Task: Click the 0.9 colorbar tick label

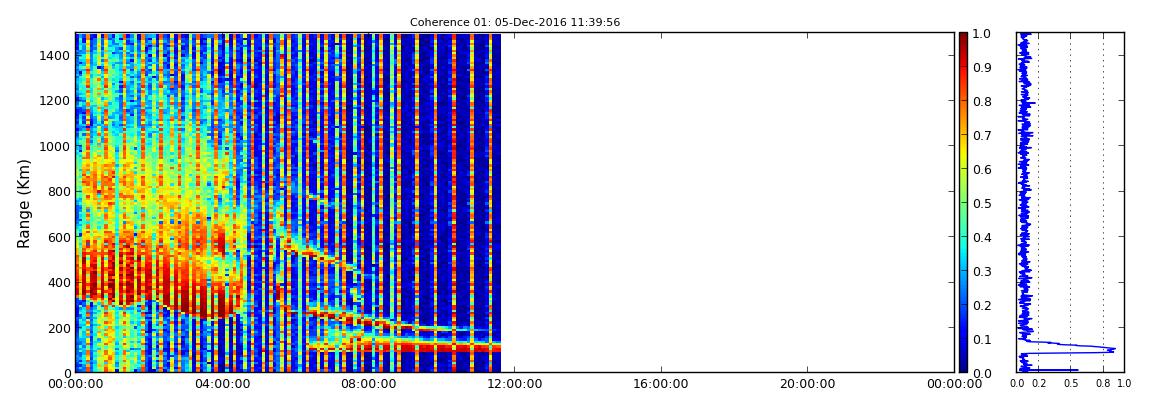Action: pyautogui.click(x=983, y=67)
